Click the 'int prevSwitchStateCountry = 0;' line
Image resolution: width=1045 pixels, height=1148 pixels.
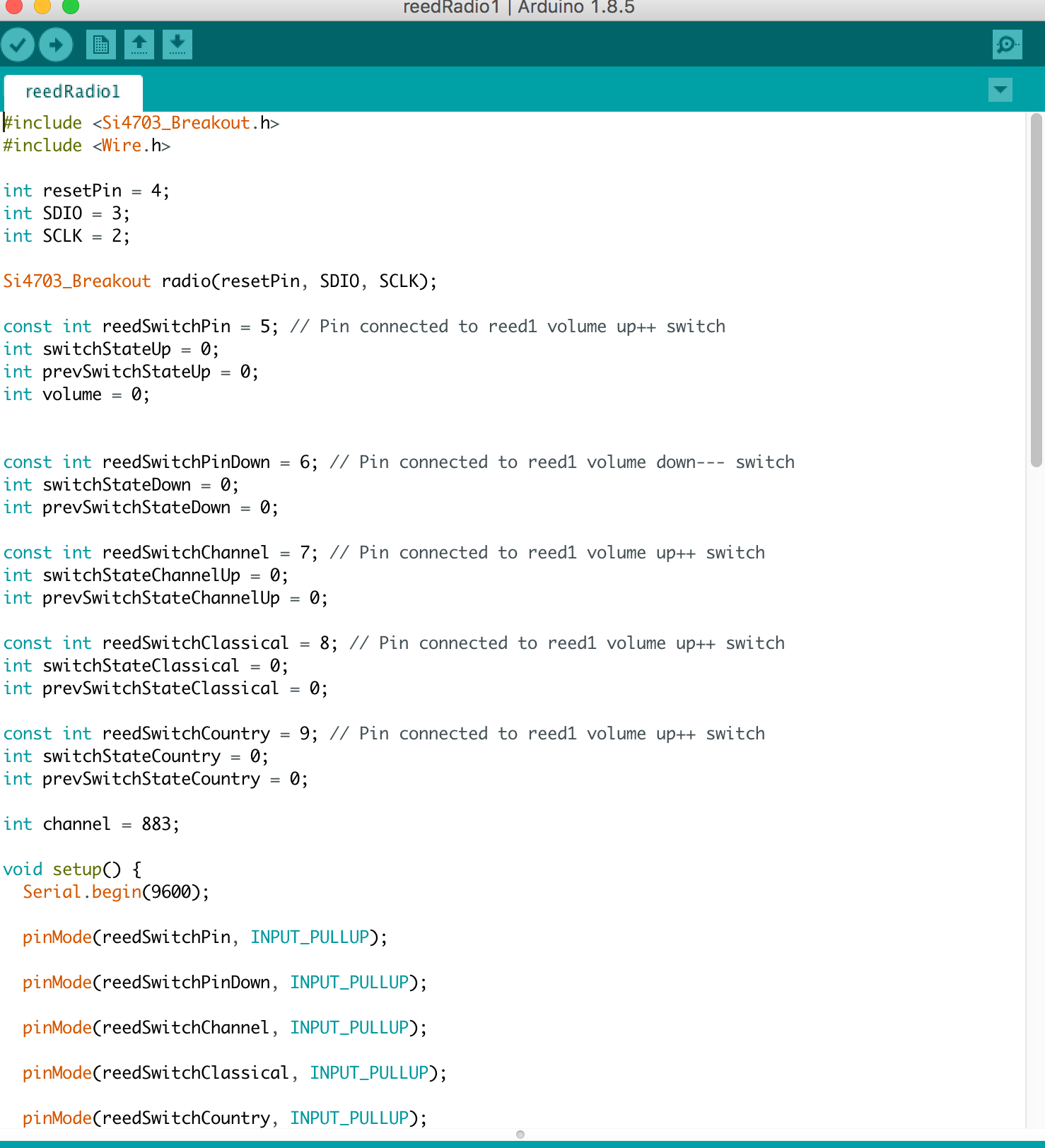click(156, 779)
